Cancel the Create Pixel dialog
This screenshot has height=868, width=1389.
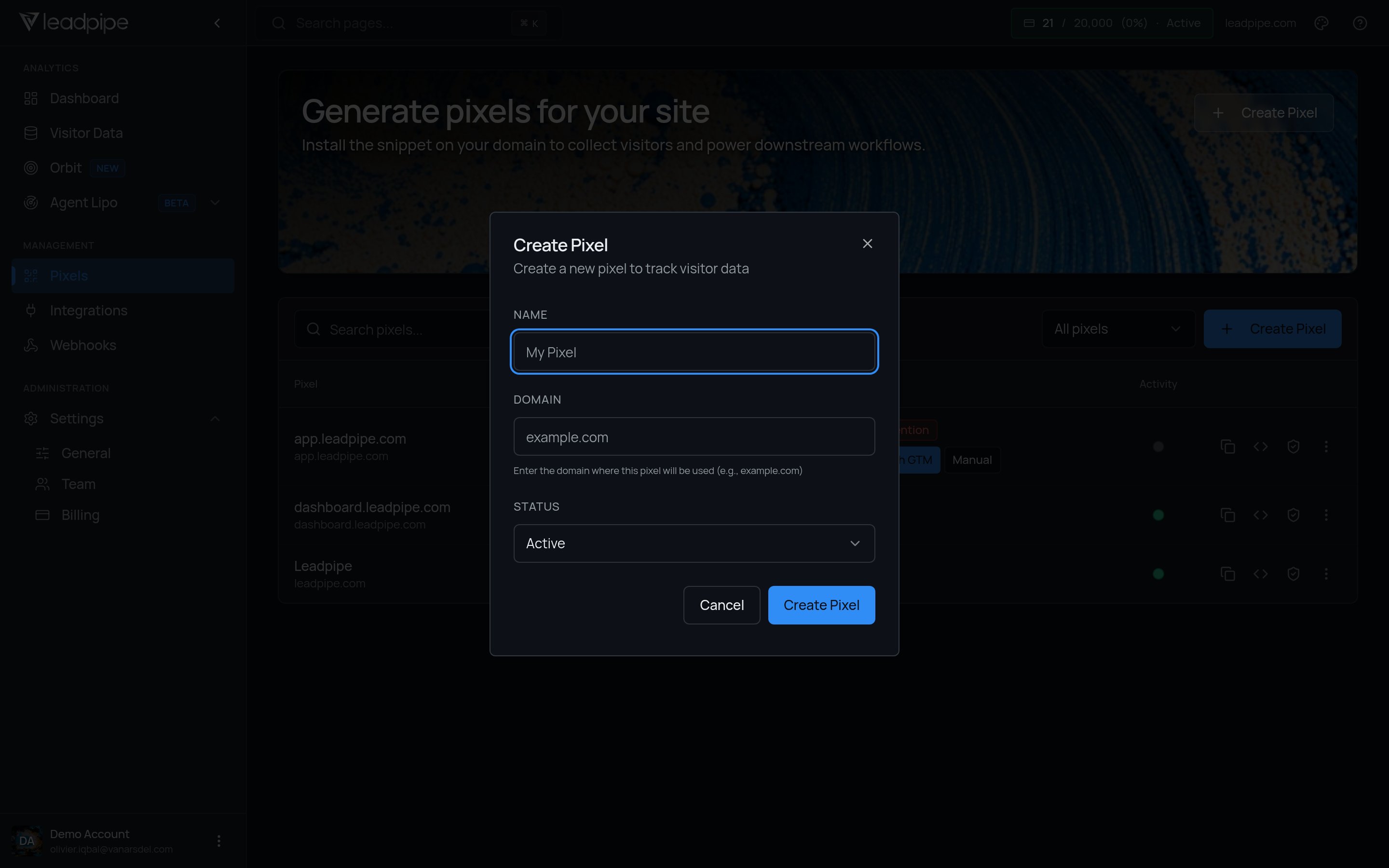(722, 605)
